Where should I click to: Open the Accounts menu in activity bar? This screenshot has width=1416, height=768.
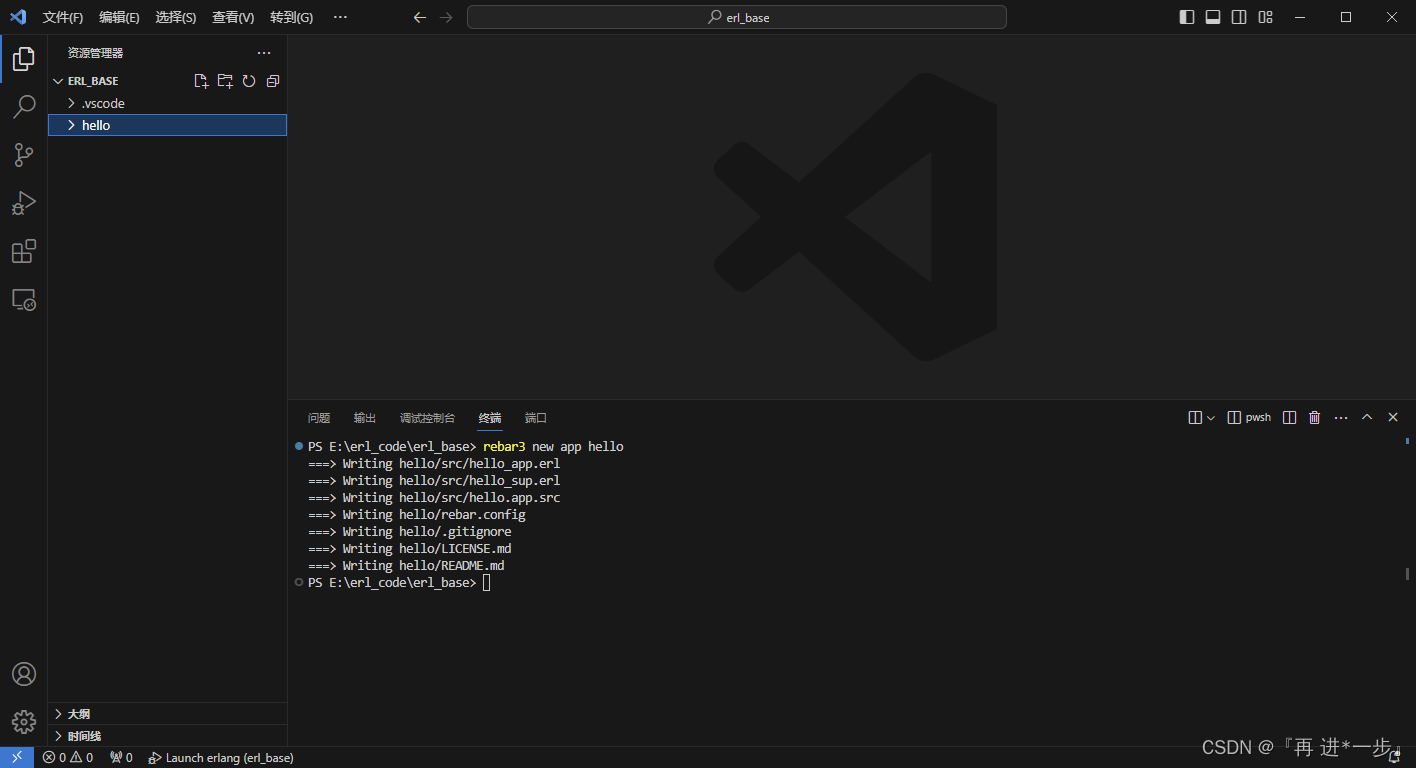click(x=24, y=674)
